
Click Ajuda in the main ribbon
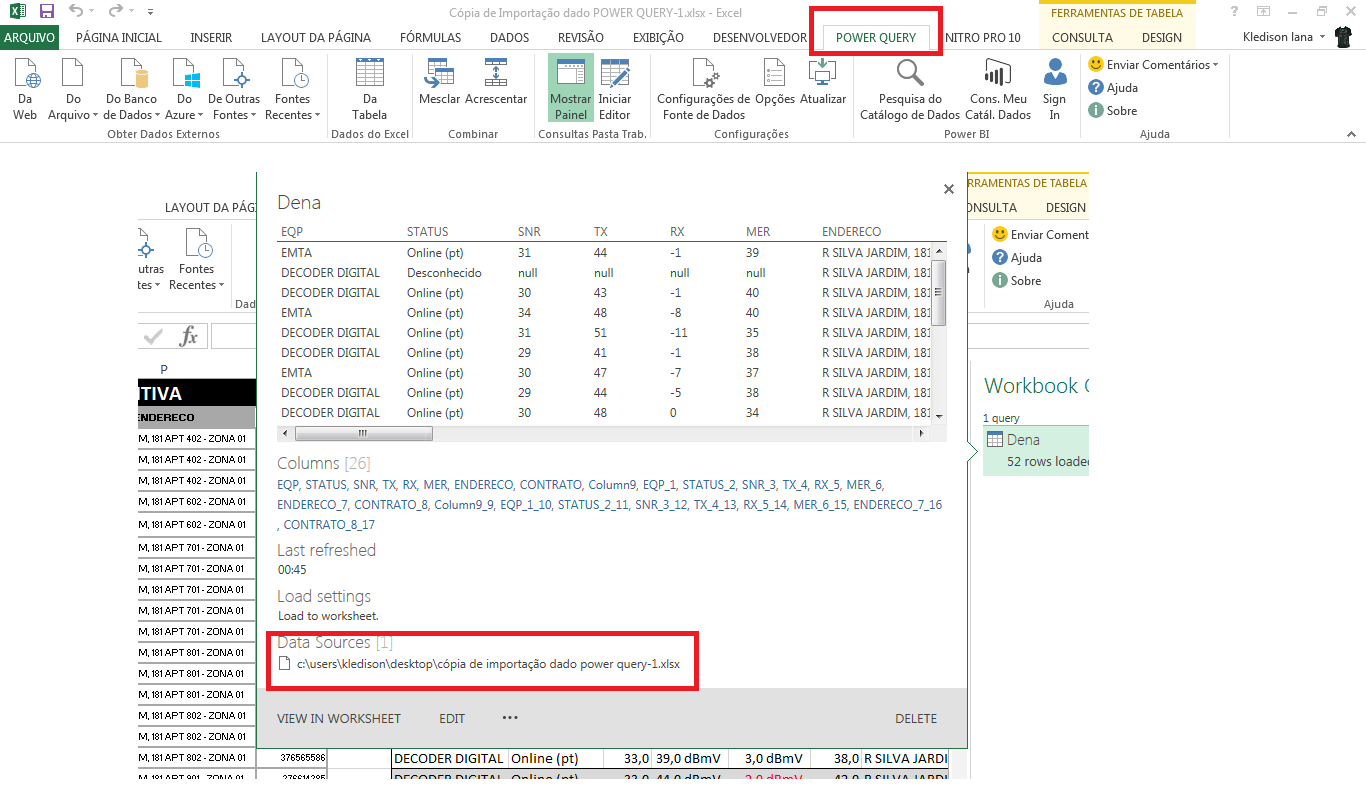(x=1113, y=87)
